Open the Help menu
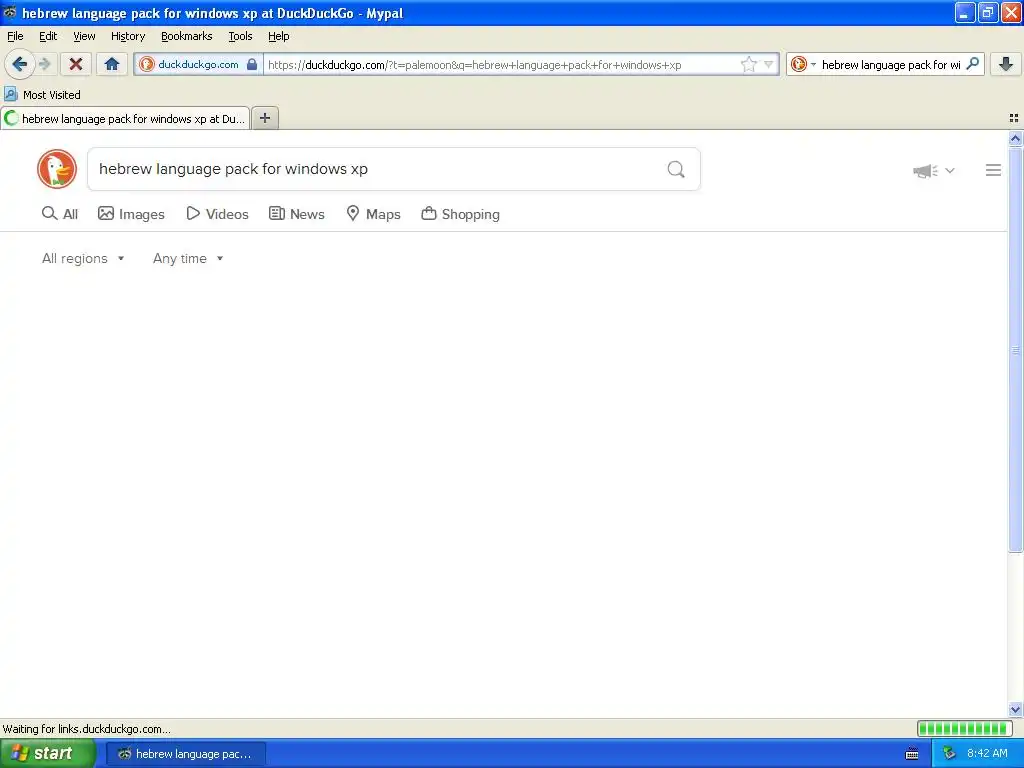1024x768 pixels. pyautogui.click(x=278, y=36)
